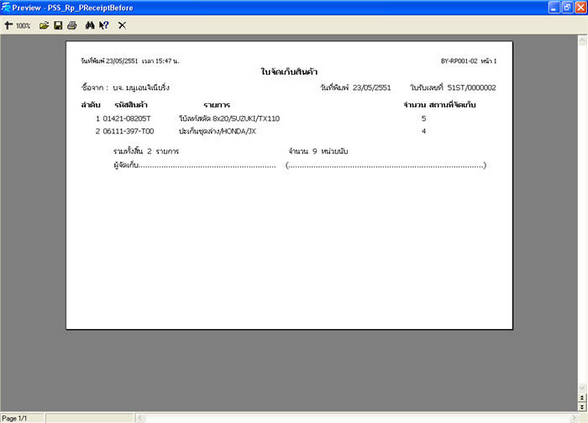Click receipt number 51ST/0000002 on the page

471,88
